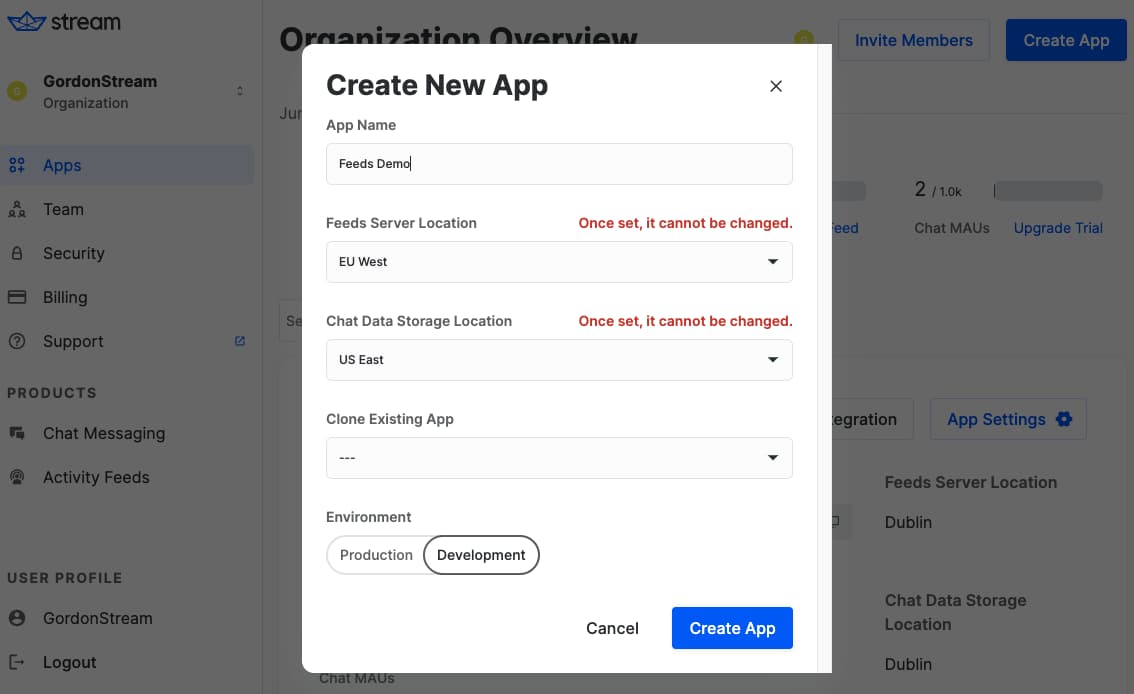Click the user profile avatar icon
The width and height of the screenshot is (1134, 694).
(x=17, y=618)
